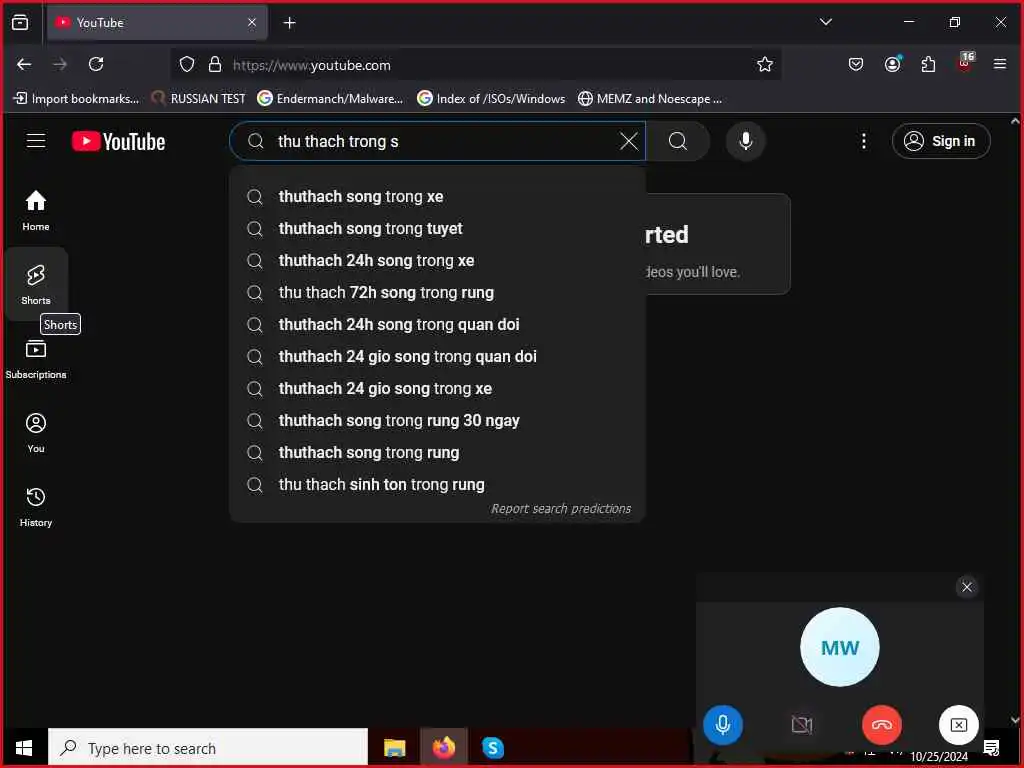Click the site security padlock icon
The image size is (1024, 768).
click(214, 64)
